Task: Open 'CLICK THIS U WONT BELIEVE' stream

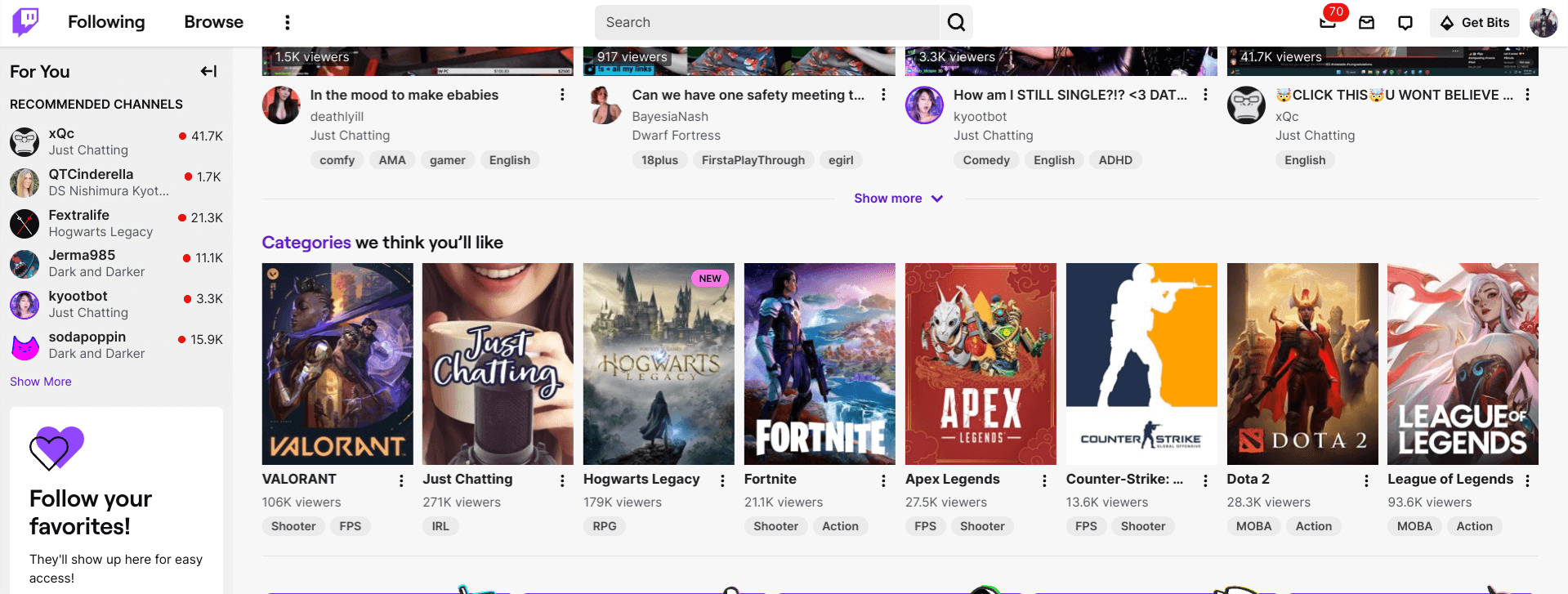Action: [x=1394, y=95]
